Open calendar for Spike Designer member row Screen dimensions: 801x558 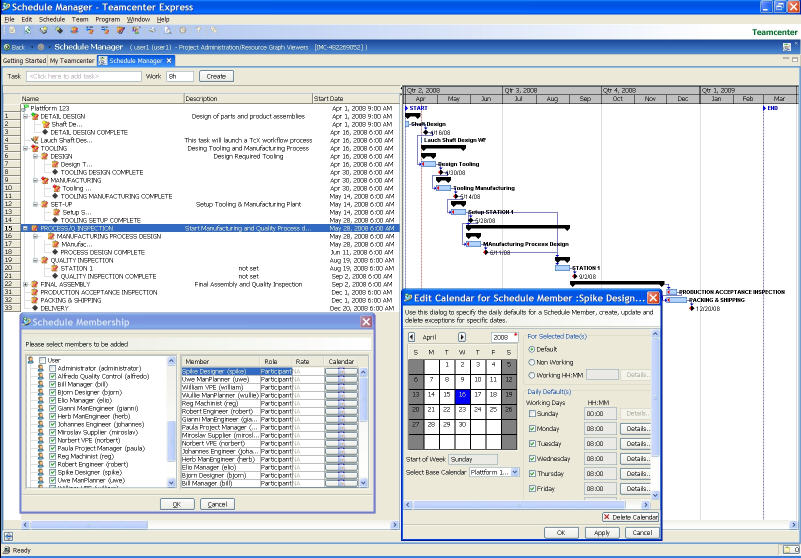pyautogui.click(x=341, y=371)
